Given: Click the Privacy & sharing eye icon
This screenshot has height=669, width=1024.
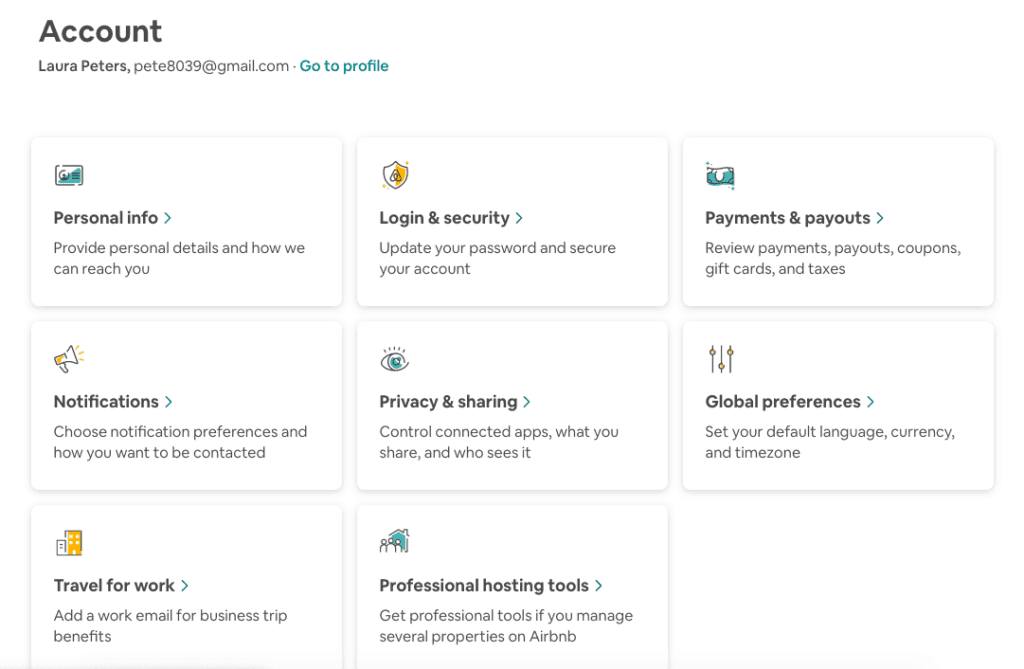Looking at the screenshot, I should pyautogui.click(x=394, y=359).
